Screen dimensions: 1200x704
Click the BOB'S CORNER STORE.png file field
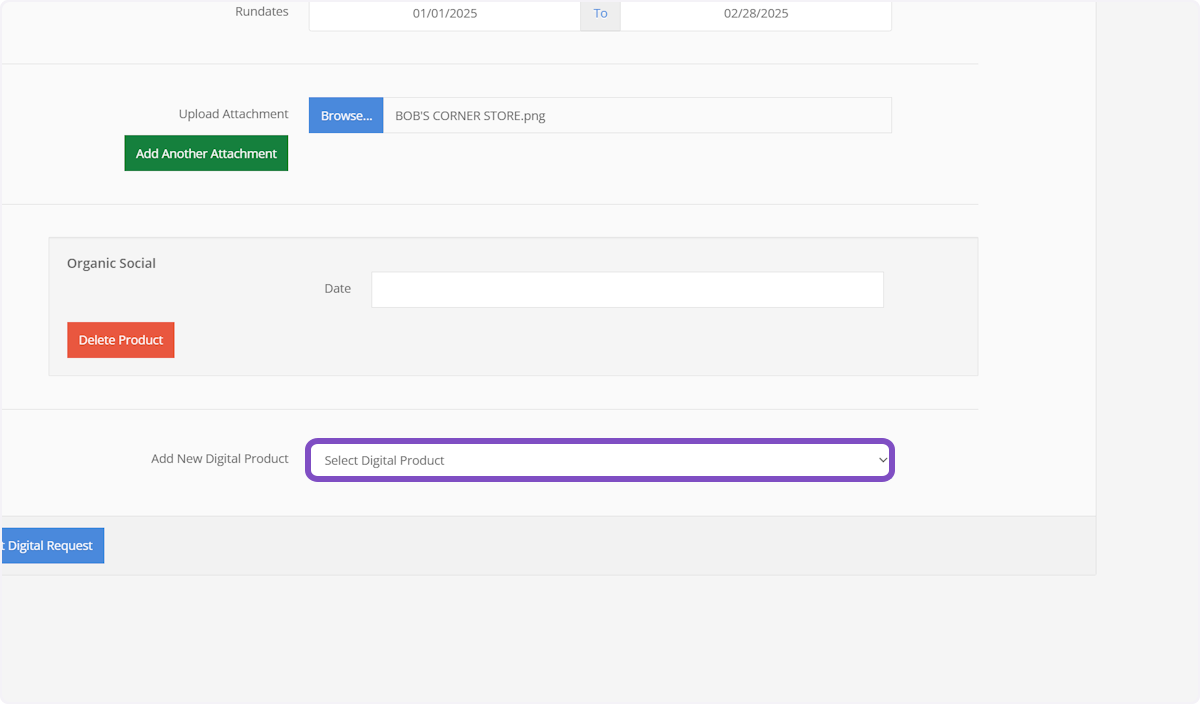coord(636,115)
